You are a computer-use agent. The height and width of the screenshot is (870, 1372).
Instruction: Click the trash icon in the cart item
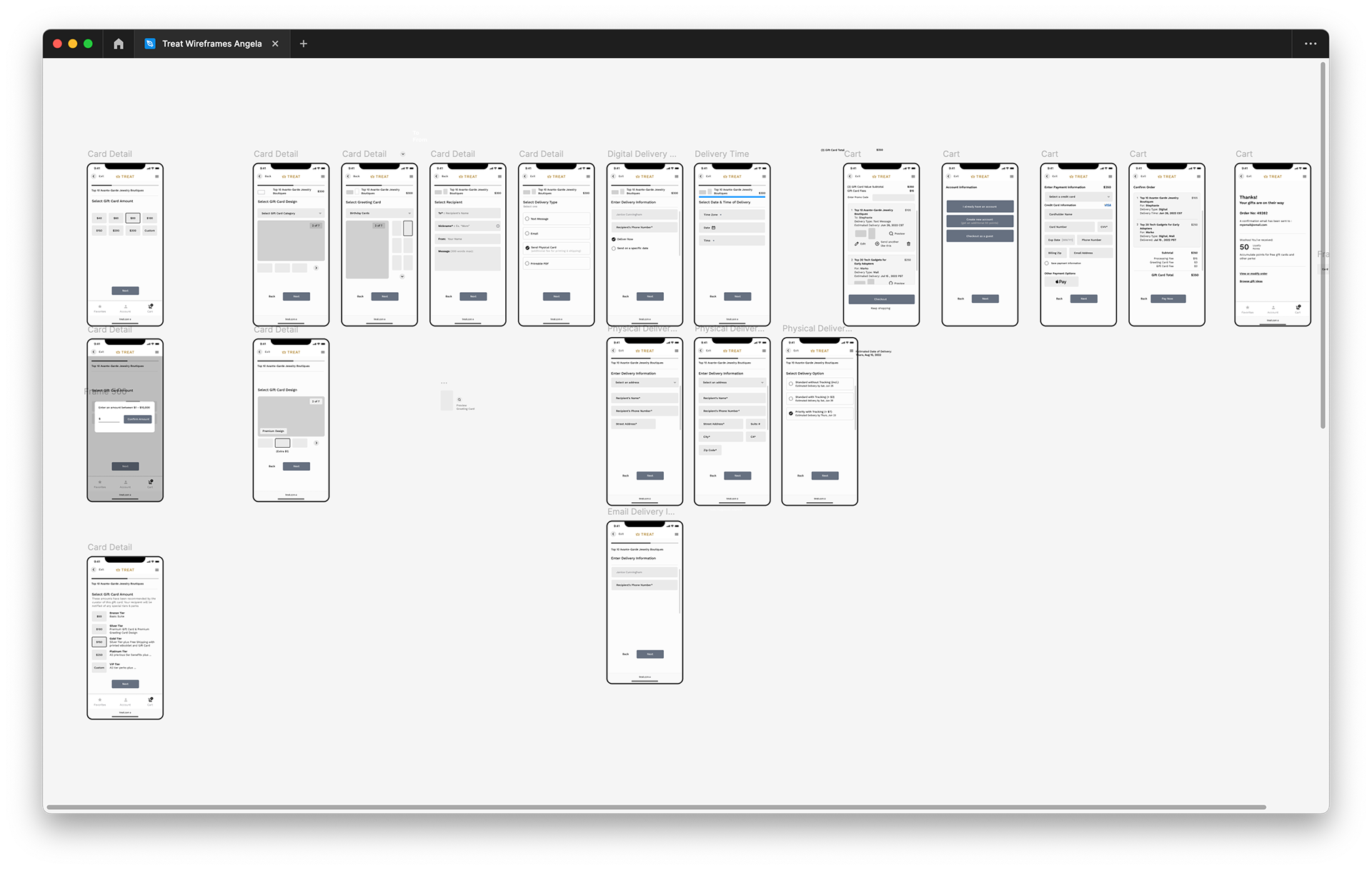click(908, 244)
